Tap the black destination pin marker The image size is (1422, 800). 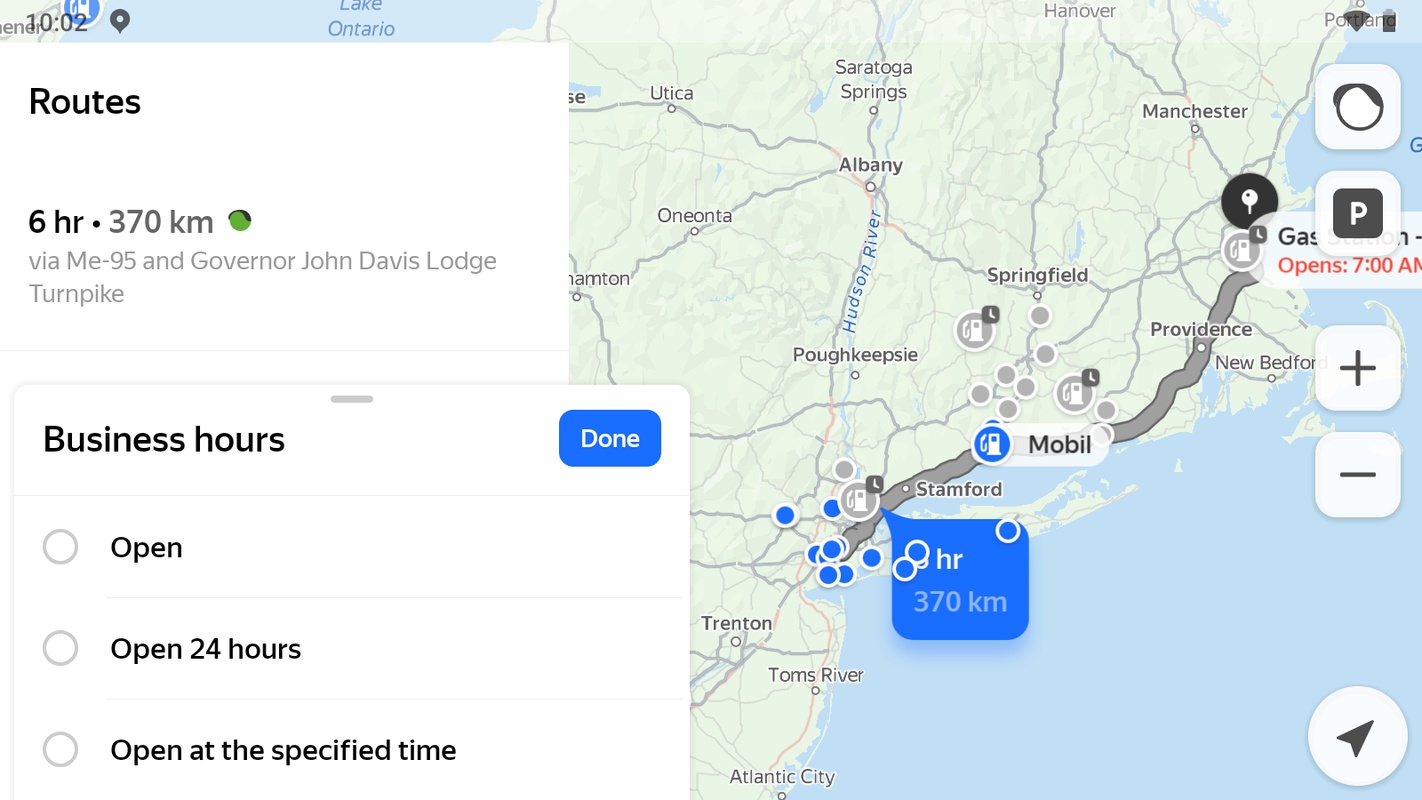click(x=1249, y=201)
